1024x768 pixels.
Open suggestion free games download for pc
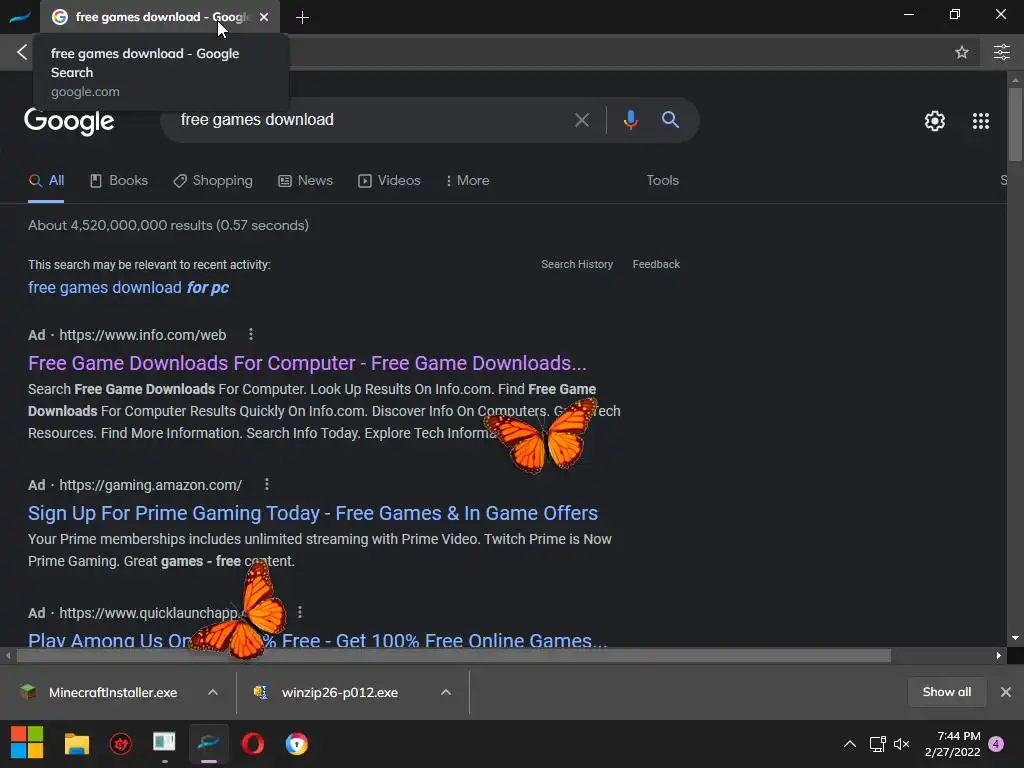[129, 288]
